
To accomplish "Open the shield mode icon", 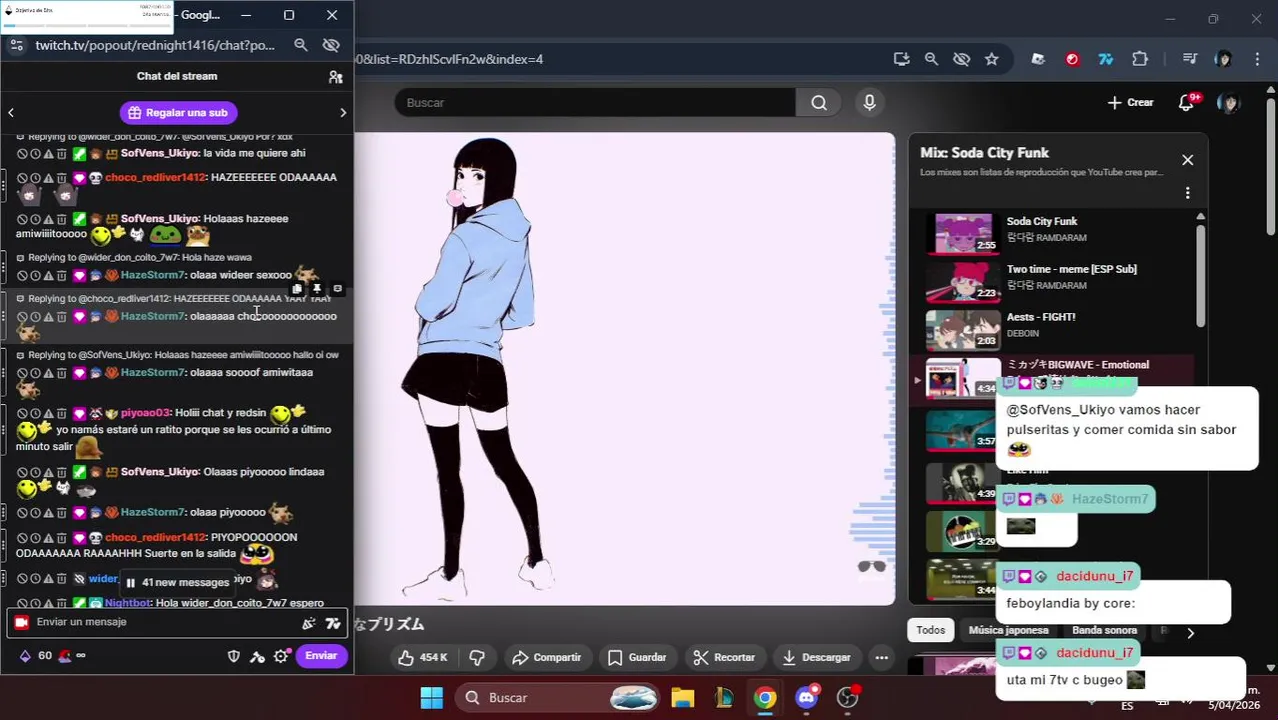I will tap(234, 657).
